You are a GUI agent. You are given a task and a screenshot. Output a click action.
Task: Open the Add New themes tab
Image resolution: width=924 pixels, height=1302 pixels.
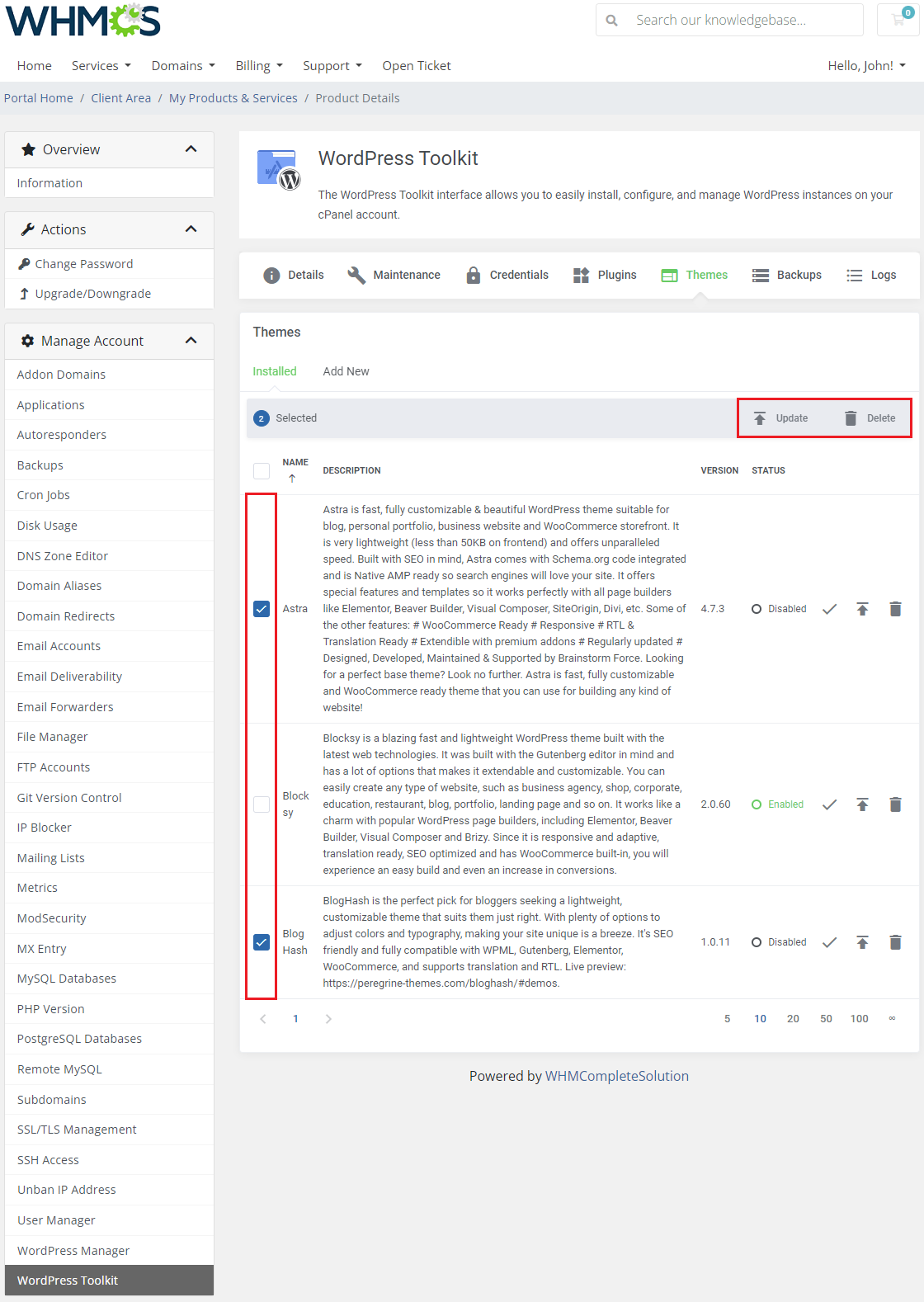pyautogui.click(x=346, y=372)
